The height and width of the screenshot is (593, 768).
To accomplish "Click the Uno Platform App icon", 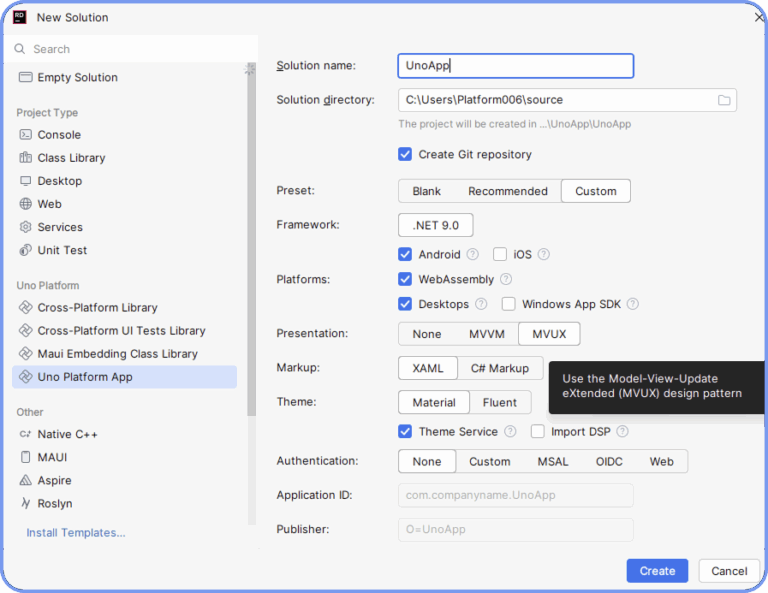I will click(x=25, y=377).
